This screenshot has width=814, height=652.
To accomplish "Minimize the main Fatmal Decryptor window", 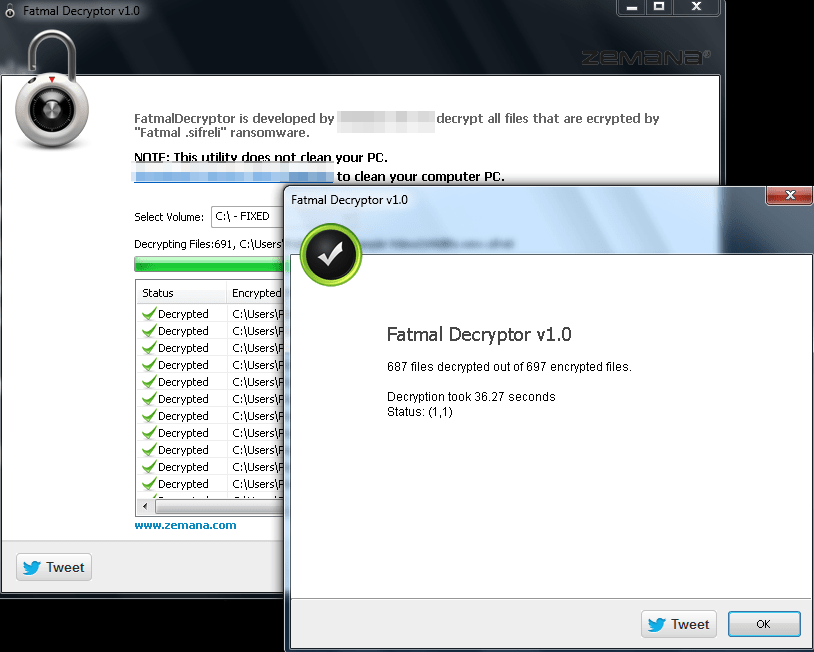I will (x=631, y=8).
